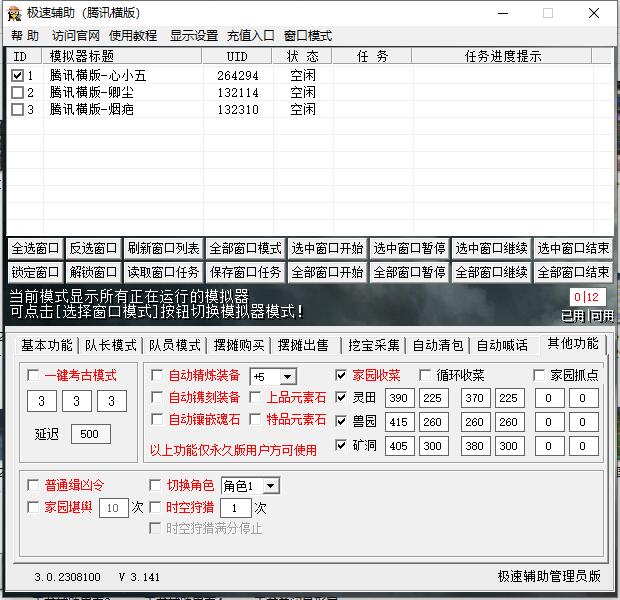Switch to the 挖宝采集 tab
This screenshot has width=620, height=600.
pos(374,345)
